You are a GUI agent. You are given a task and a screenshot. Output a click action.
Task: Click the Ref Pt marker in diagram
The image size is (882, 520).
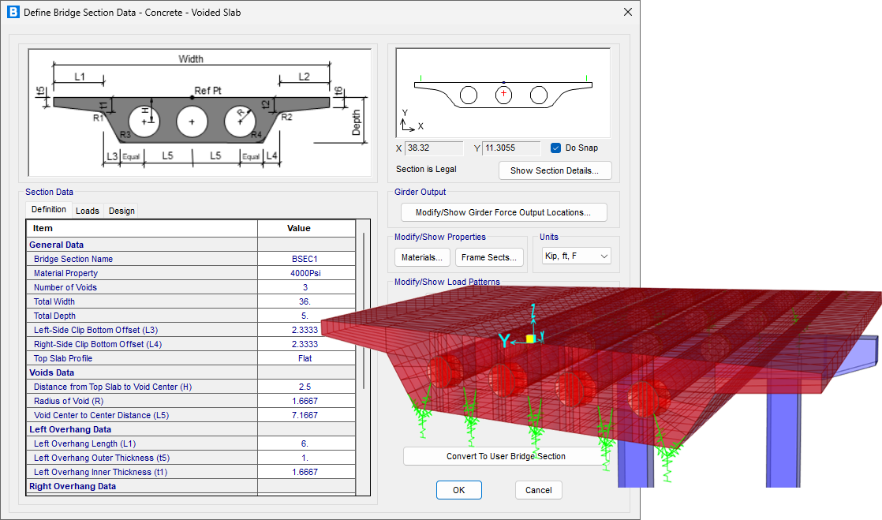[192, 98]
